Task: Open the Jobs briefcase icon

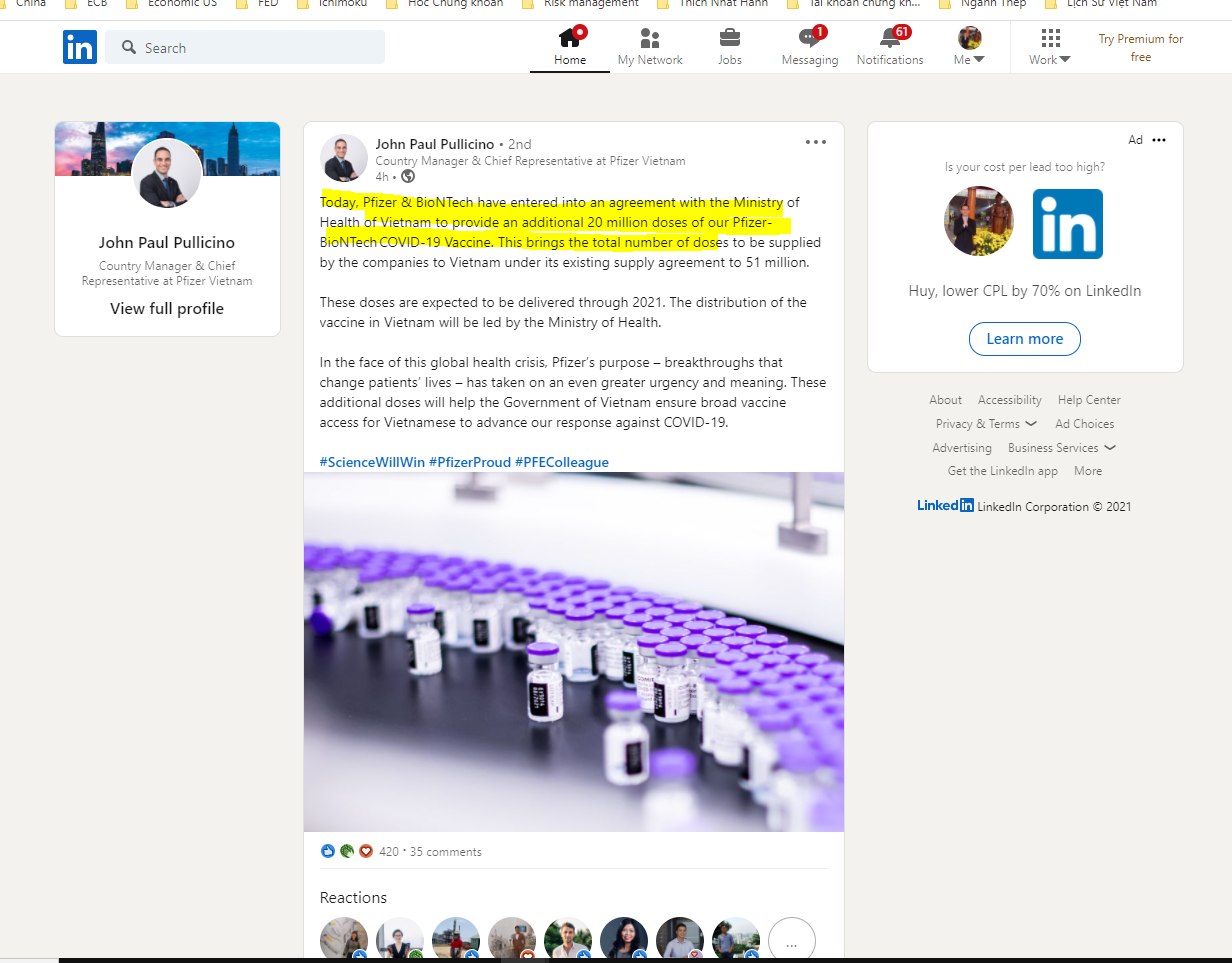Action: pyautogui.click(x=730, y=39)
